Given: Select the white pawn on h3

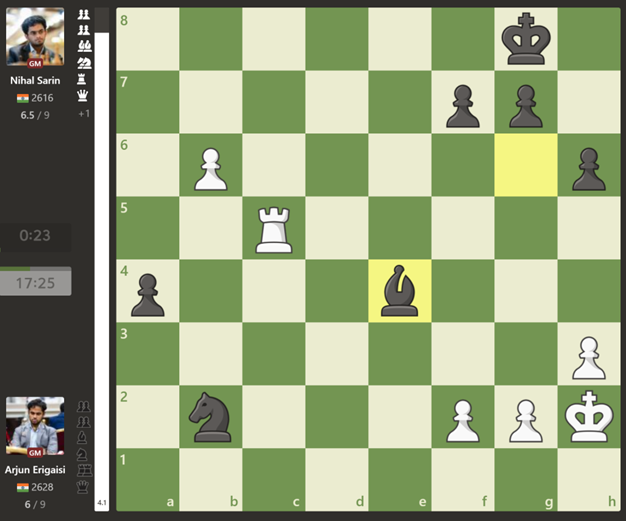Looking at the screenshot, I should (589, 358).
